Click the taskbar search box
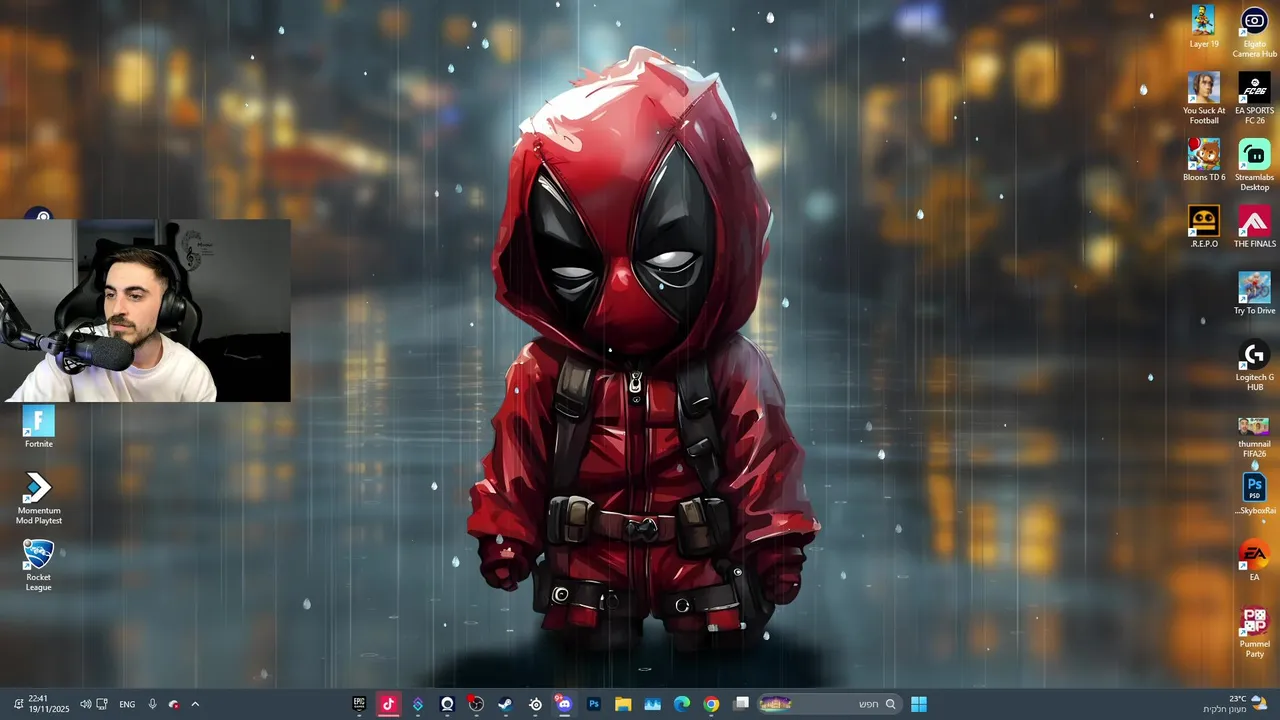This screenshot has width=1280, height=720. point(828,704)
